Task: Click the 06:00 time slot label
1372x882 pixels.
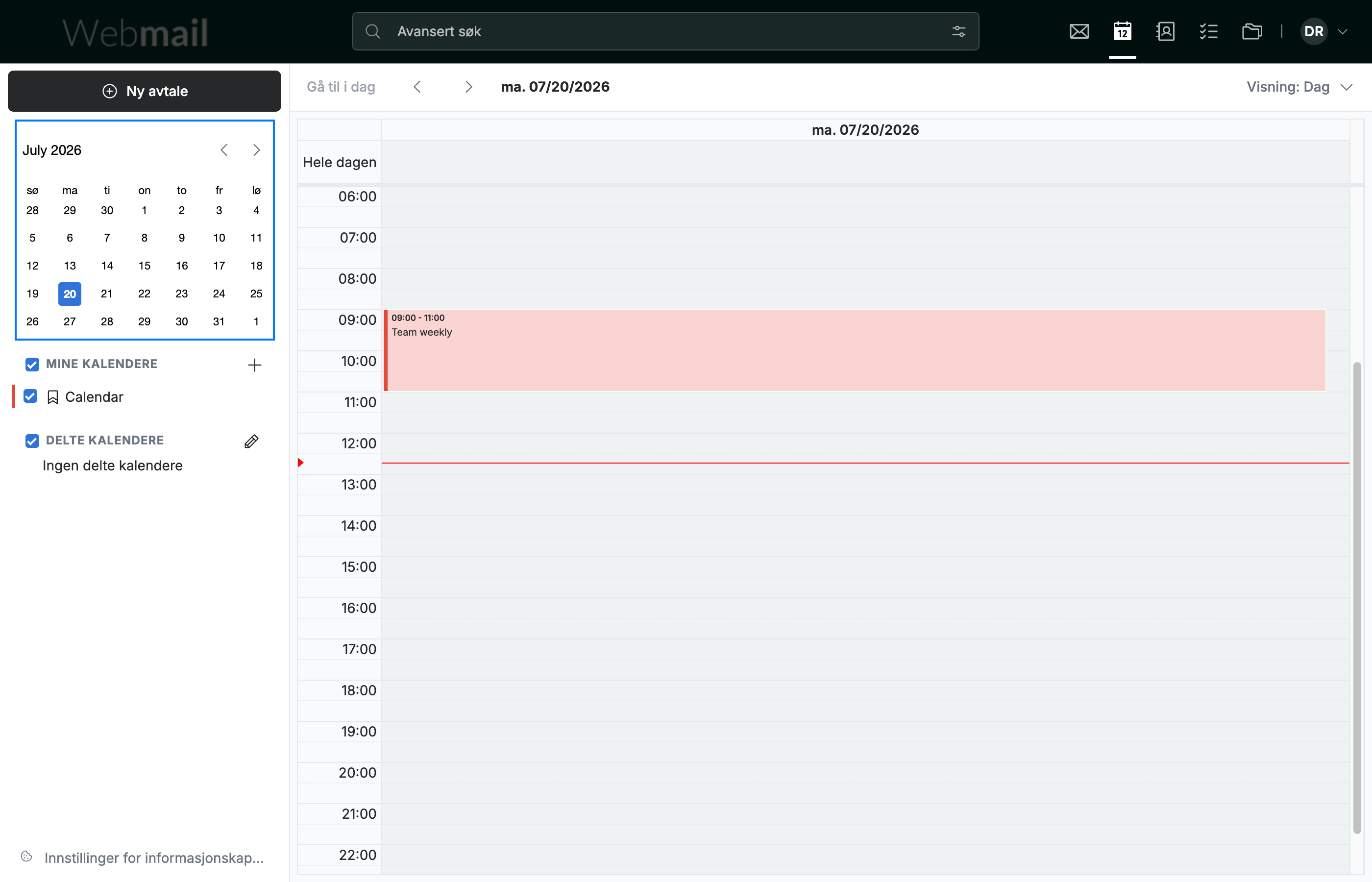Action: 357,196
